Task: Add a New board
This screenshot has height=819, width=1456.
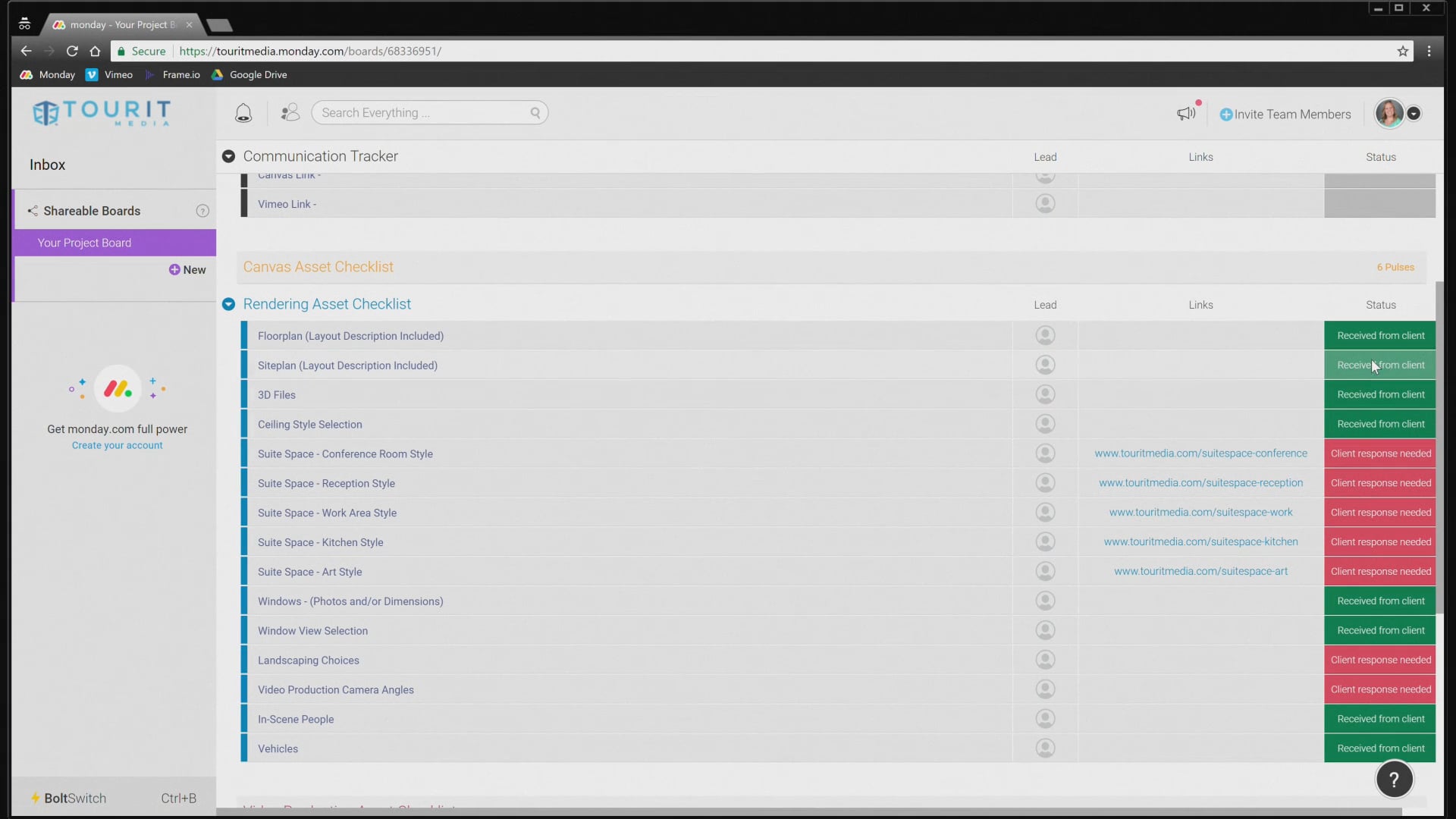Action: pos(187,270)
